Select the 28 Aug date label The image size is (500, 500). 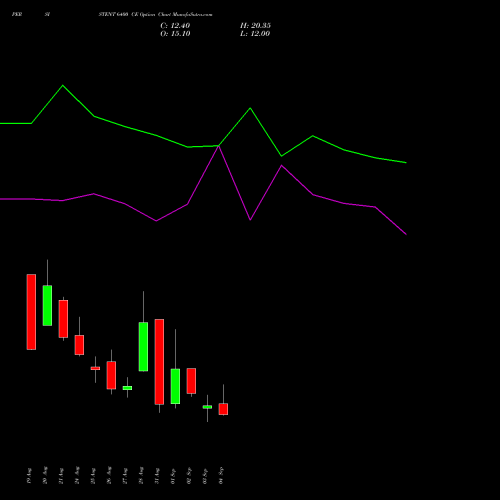141,476
